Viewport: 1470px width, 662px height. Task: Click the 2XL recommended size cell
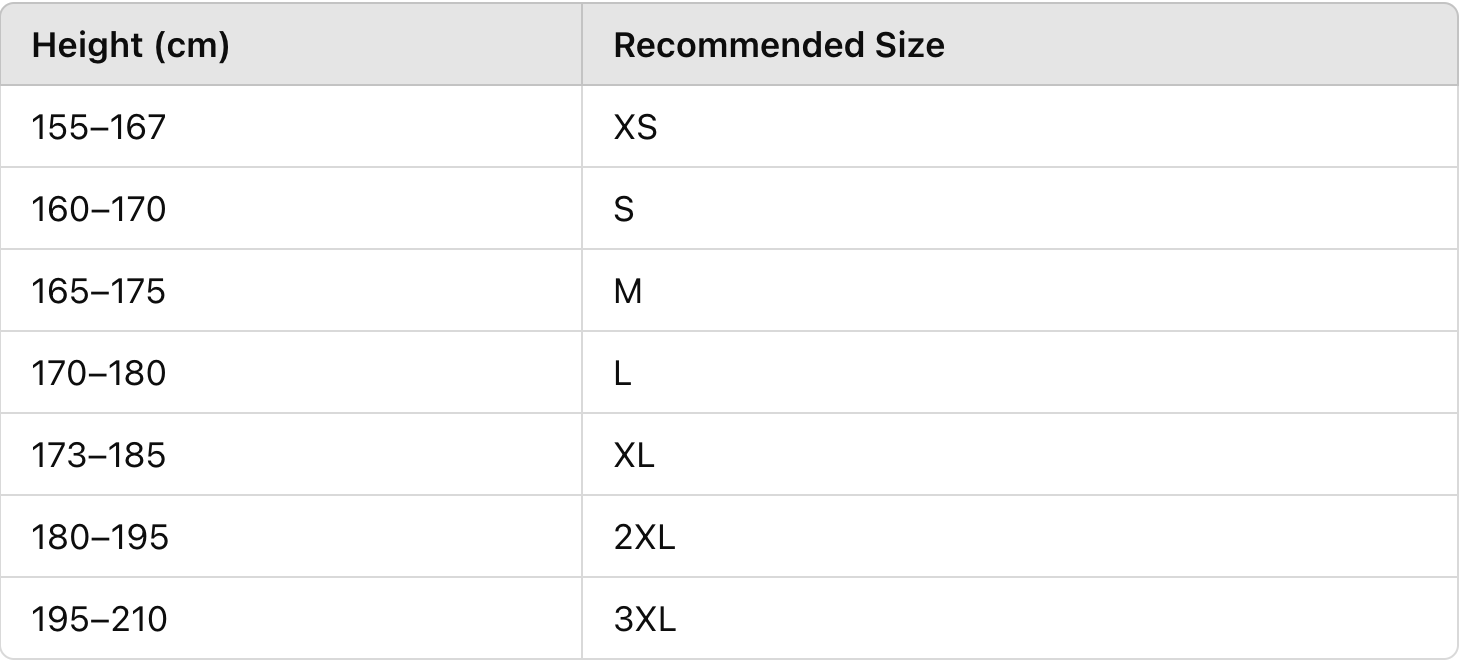[644, 538]
